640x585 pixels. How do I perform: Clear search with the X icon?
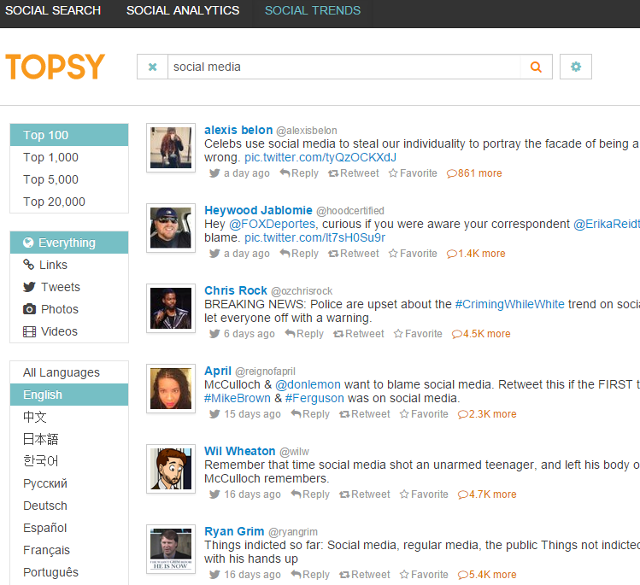pos(152,67)
